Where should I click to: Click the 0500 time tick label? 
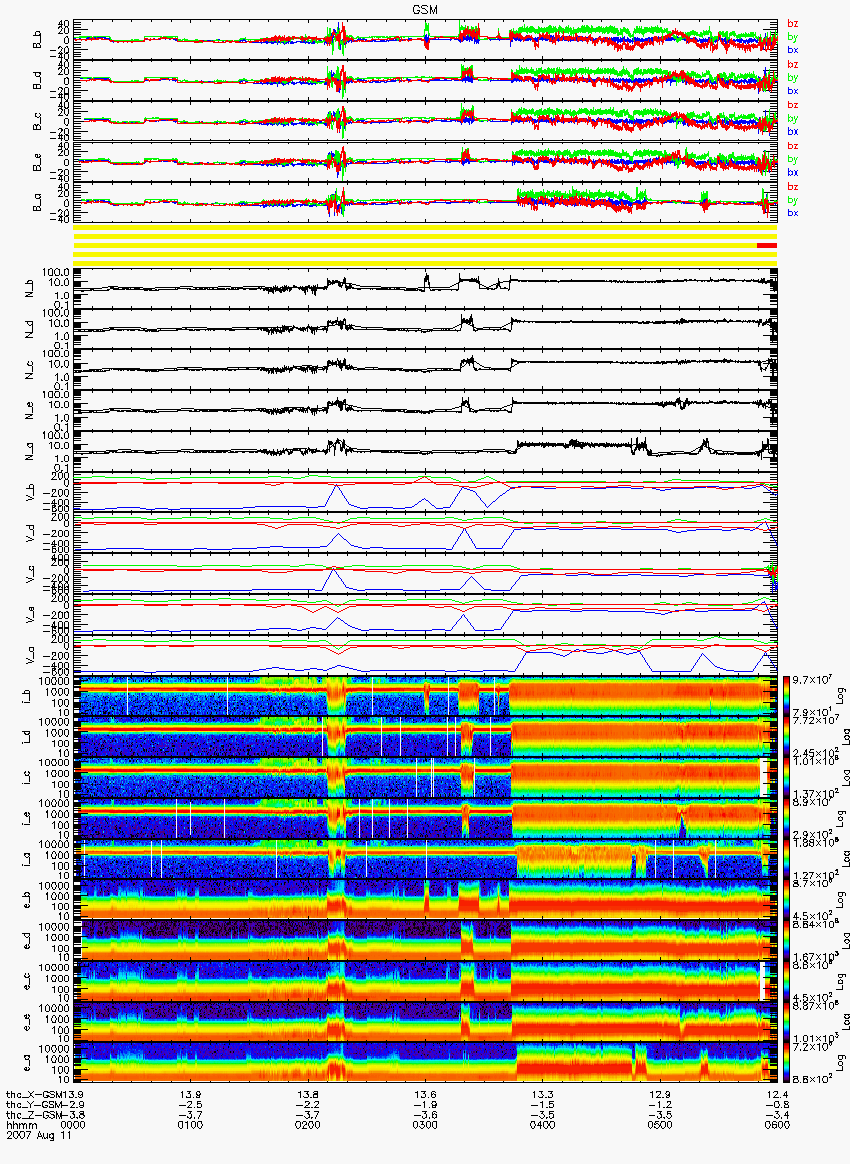tap(660, 1125)
